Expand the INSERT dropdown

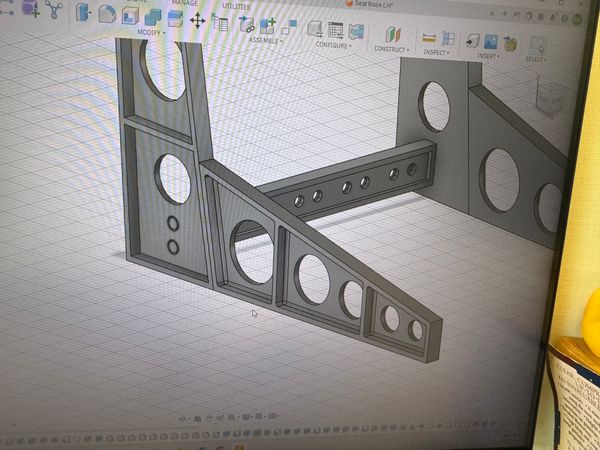coord(489,56)
